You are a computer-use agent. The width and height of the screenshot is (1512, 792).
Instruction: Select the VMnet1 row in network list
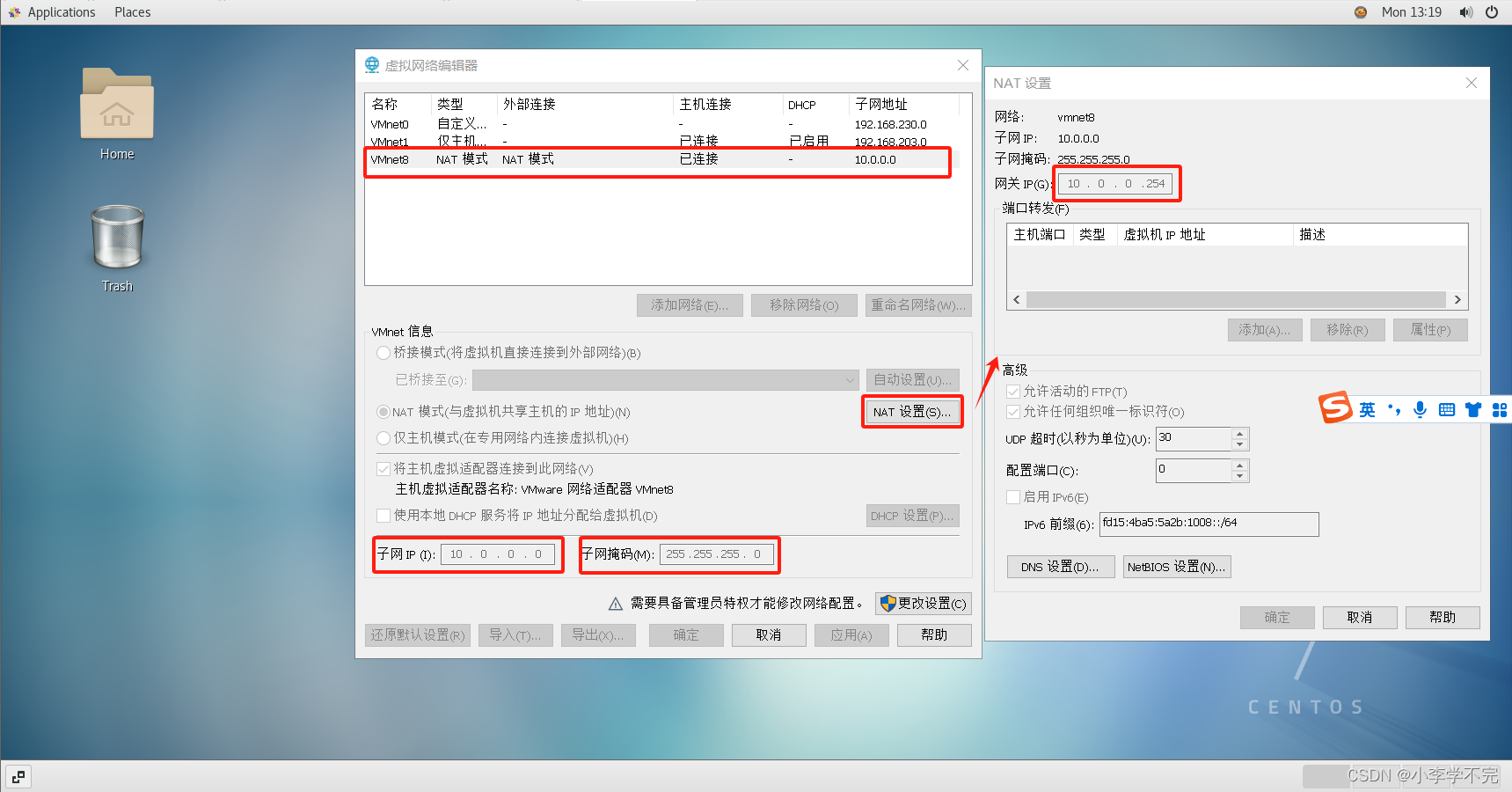click(x=662, y=142)
